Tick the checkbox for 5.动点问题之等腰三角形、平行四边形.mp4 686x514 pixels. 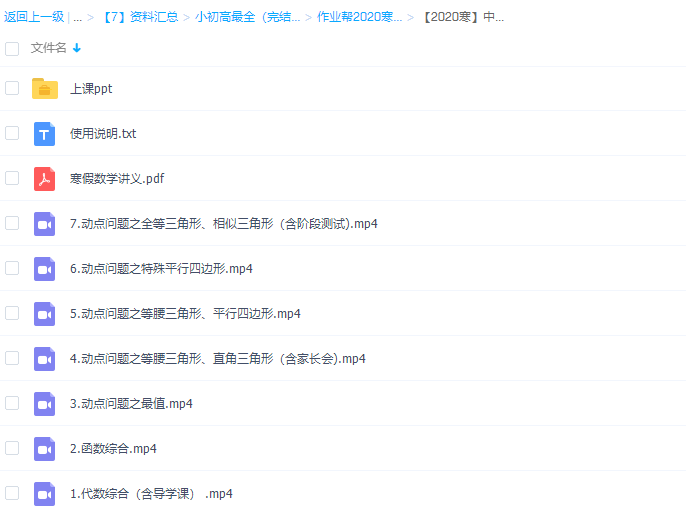12,313
